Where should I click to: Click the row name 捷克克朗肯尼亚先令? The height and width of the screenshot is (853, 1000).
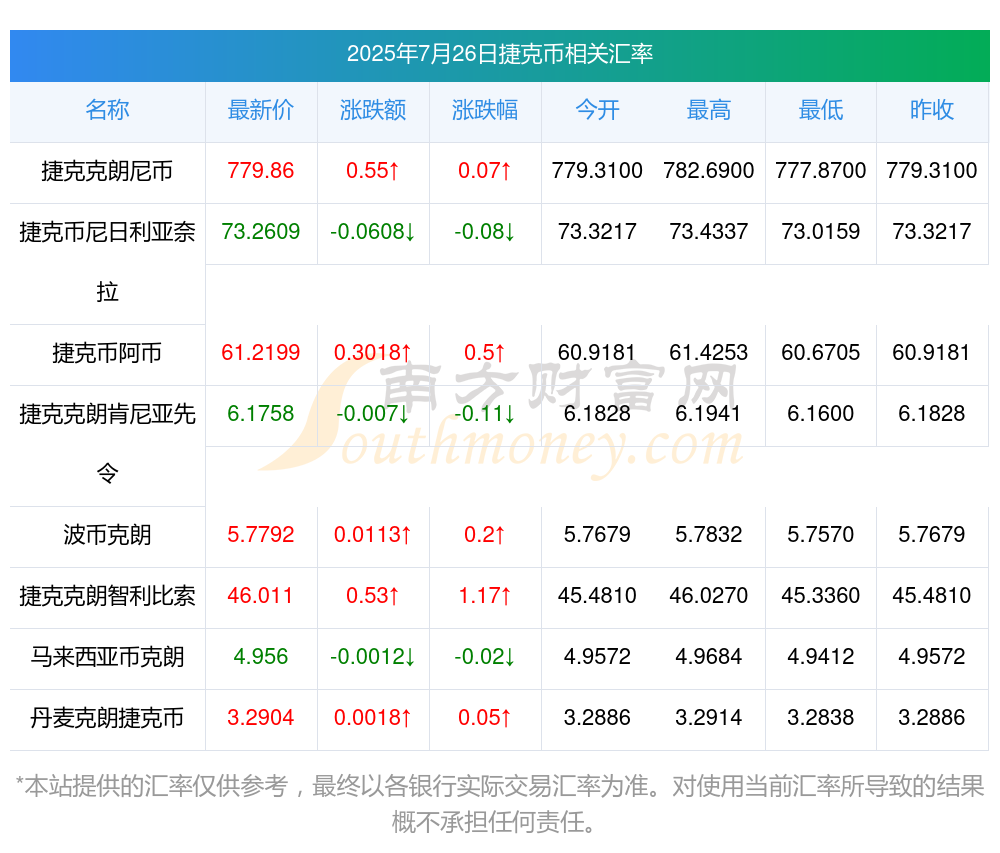click(x=107, y=444)
